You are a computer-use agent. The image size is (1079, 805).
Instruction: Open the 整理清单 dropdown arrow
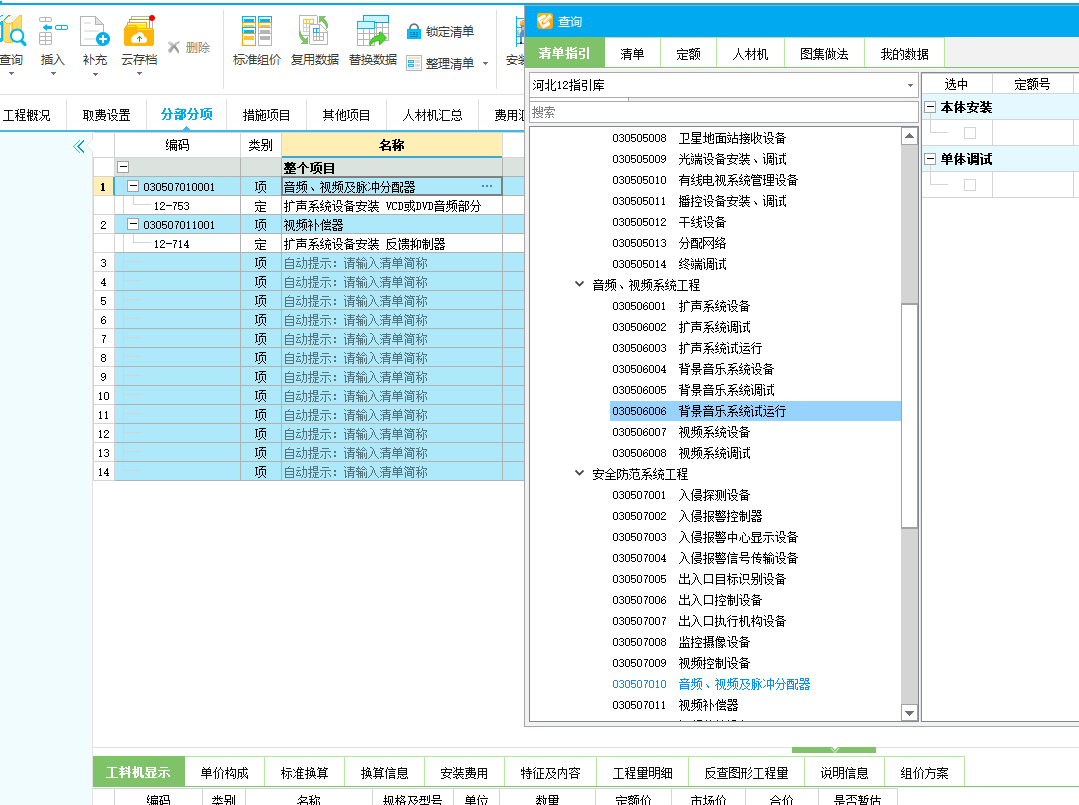tap(486, 63)
